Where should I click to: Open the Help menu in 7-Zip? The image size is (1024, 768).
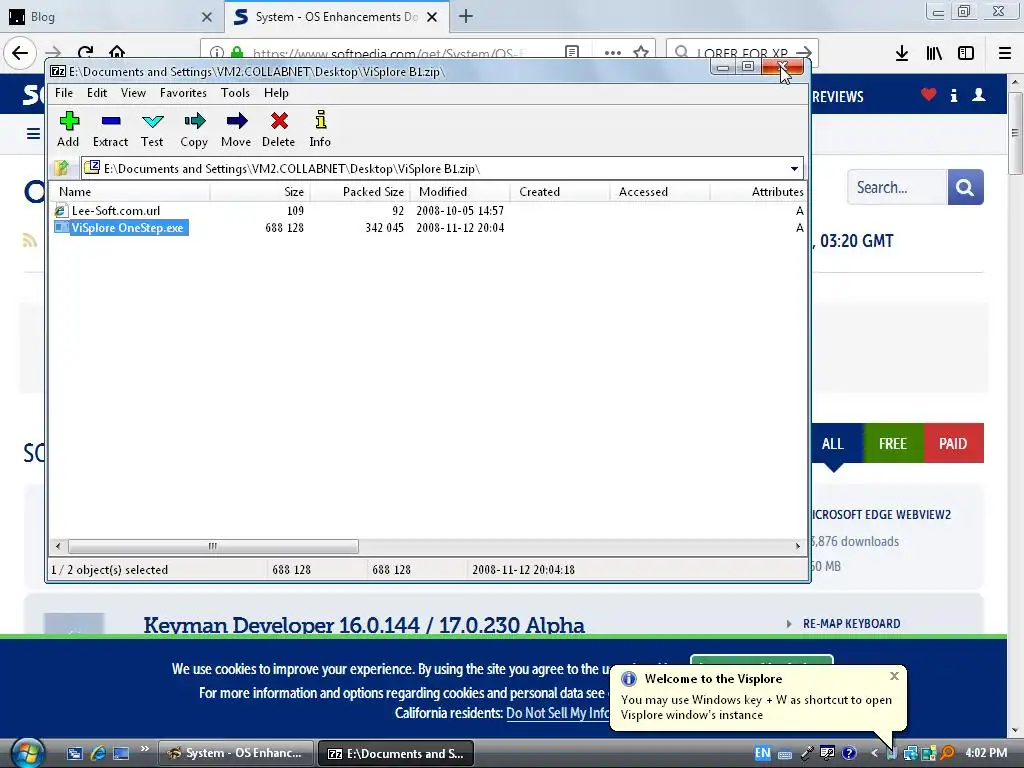tap(276, 93)
